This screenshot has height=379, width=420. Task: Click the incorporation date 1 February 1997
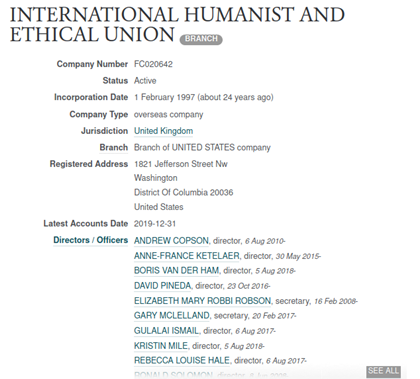point(164,97)
